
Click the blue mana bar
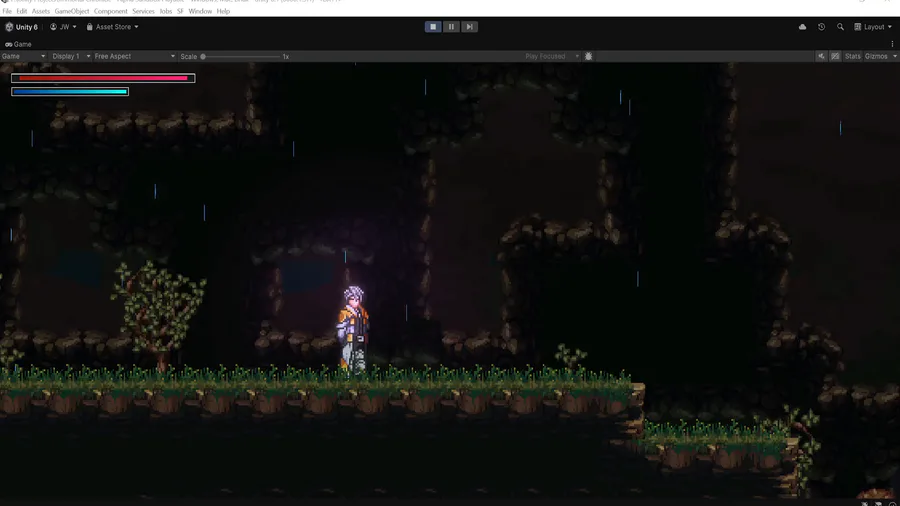[x=70, y=92]
